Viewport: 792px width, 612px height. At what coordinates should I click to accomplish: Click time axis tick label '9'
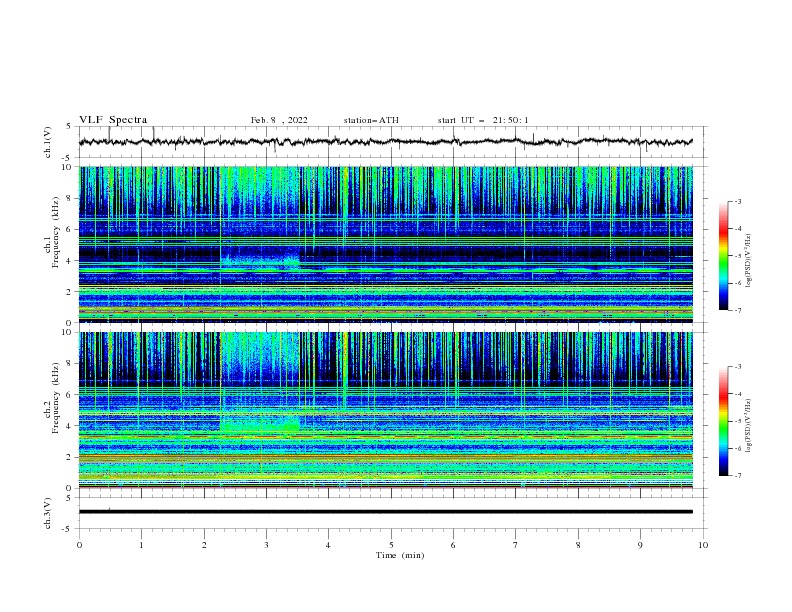[x=640, y=545]
